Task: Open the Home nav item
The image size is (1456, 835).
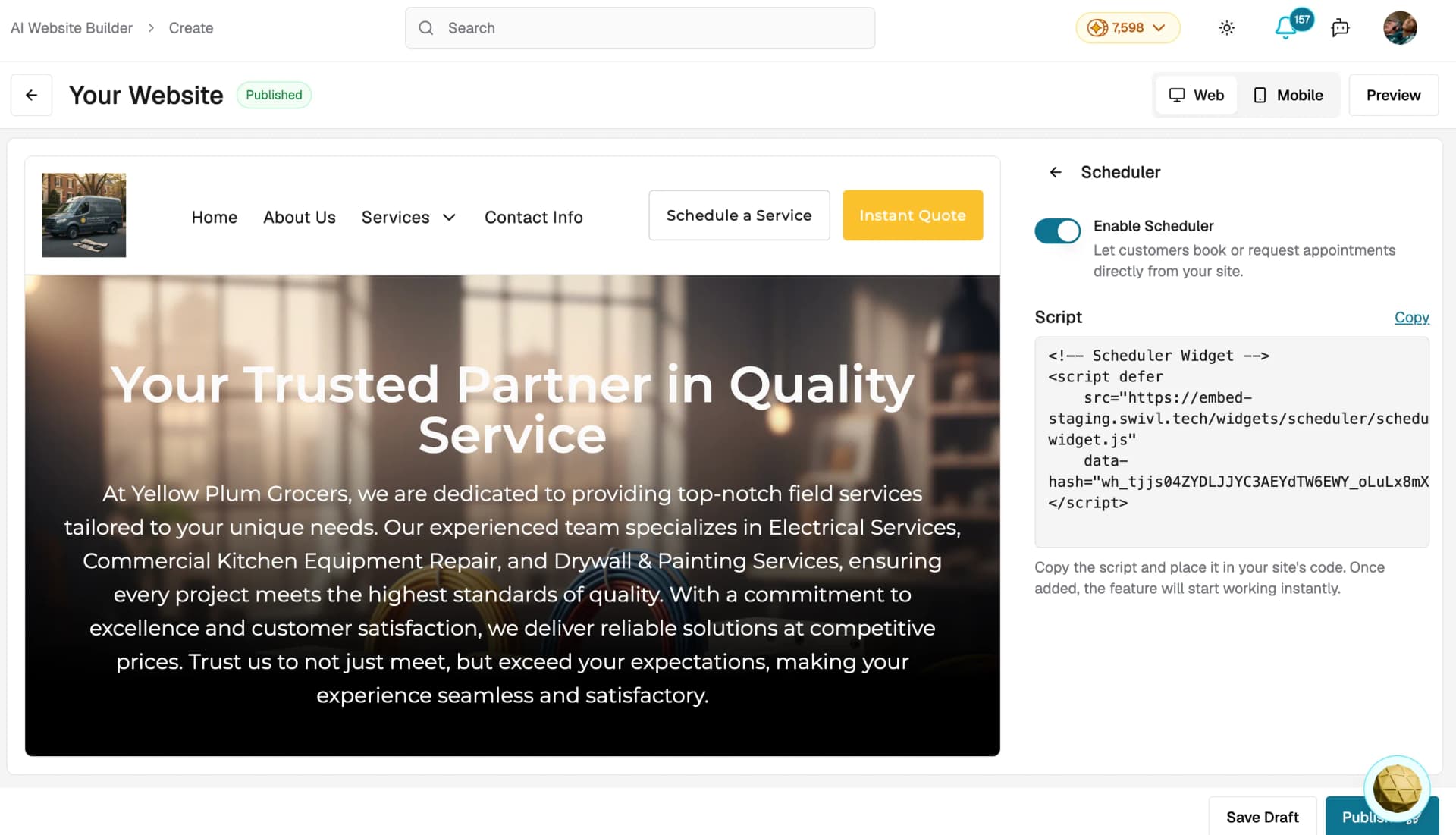Action: pyautogui.click(x=214, y=218)
